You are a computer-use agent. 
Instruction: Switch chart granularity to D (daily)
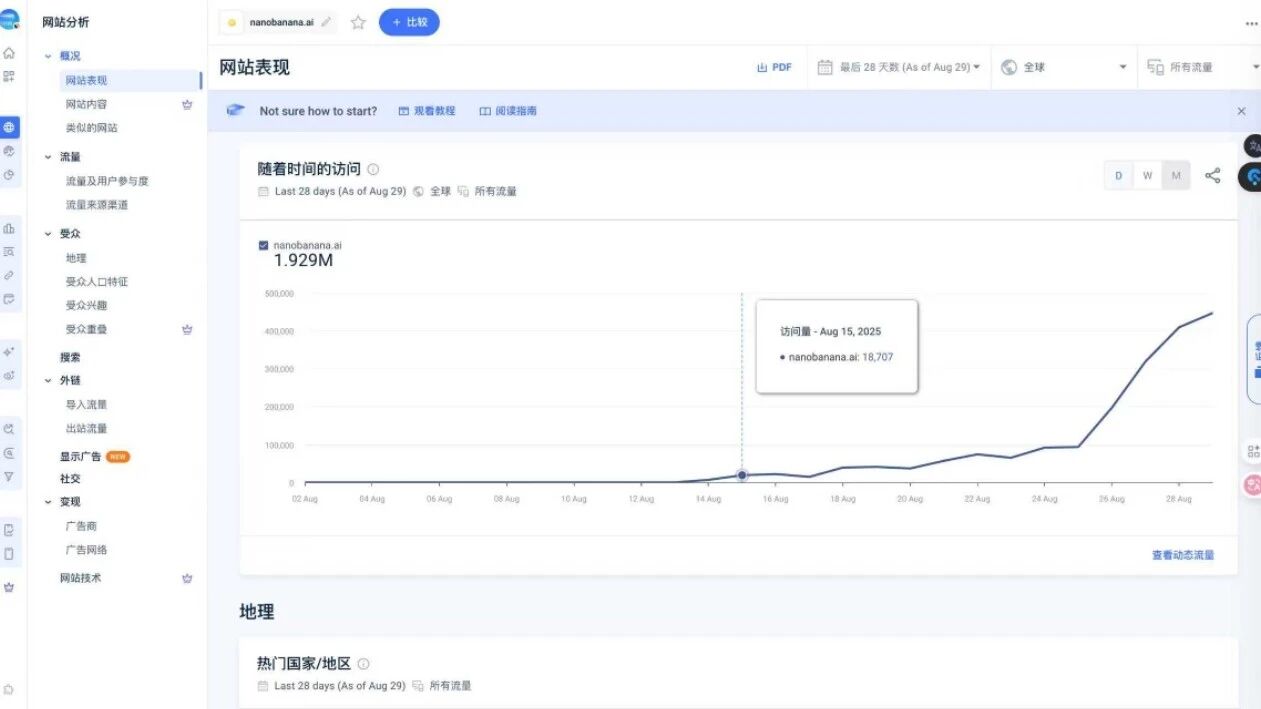click(x=1118, y=176)
